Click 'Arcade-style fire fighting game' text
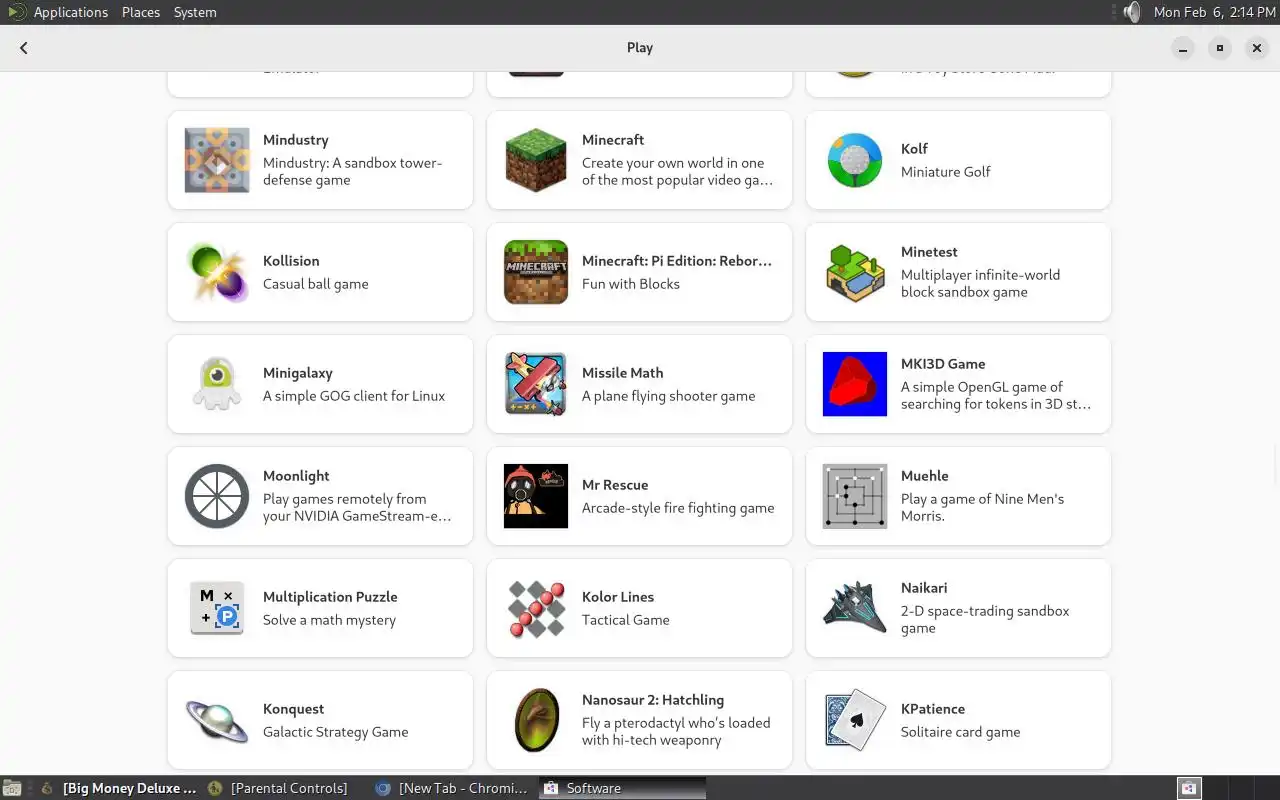The height and width of the screenshot is (800, 1280). [x=678, y=508]
